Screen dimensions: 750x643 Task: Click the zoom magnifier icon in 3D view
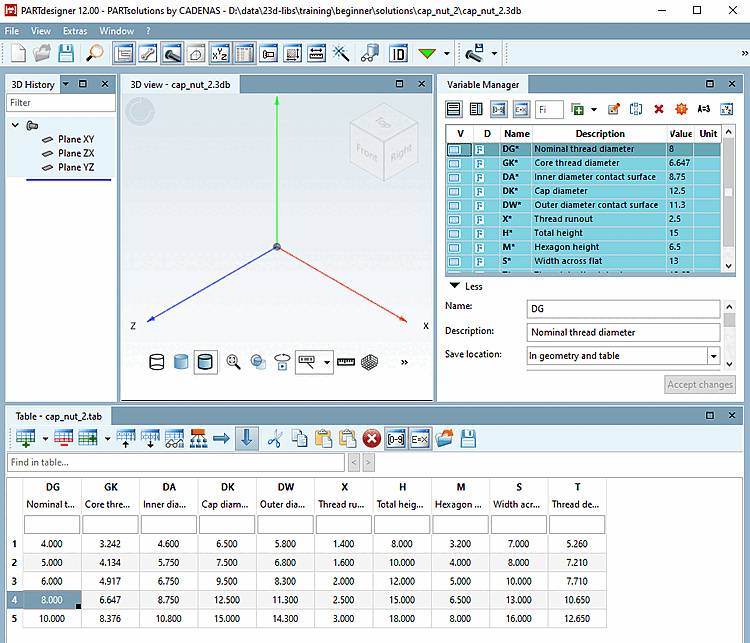[233, 362]
